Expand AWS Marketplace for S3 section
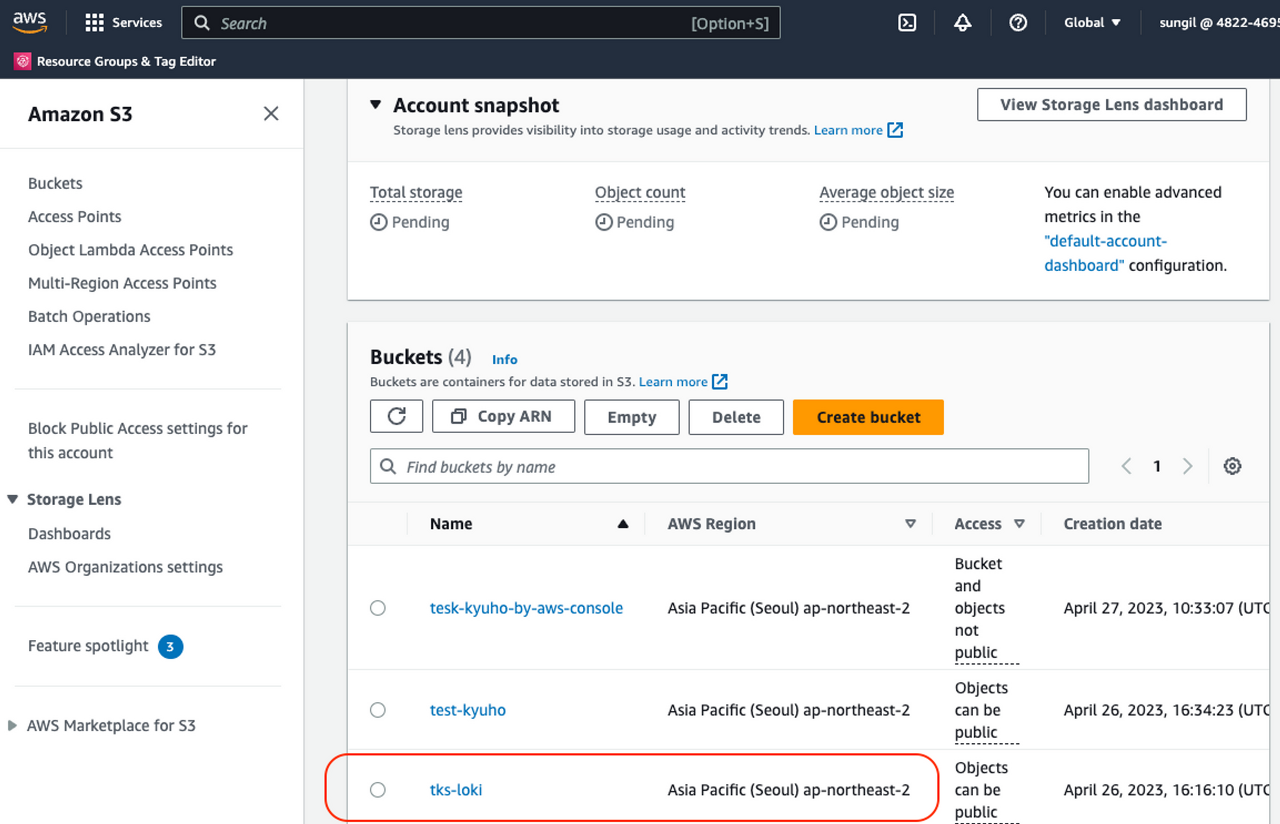The width and height of the screenshot is (1280, 824). coord(12,726)
